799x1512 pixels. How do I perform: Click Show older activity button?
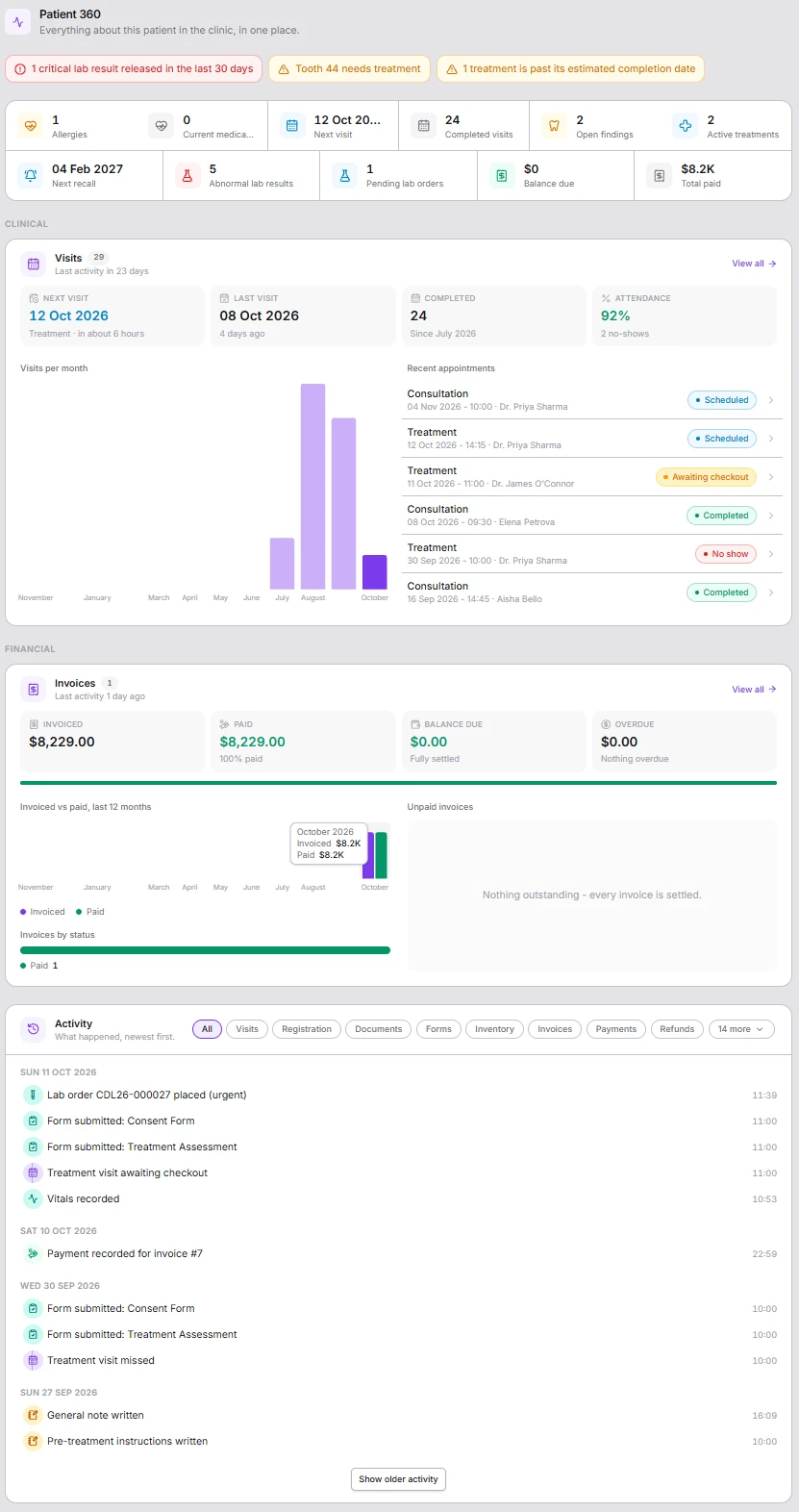point(398,1479)
